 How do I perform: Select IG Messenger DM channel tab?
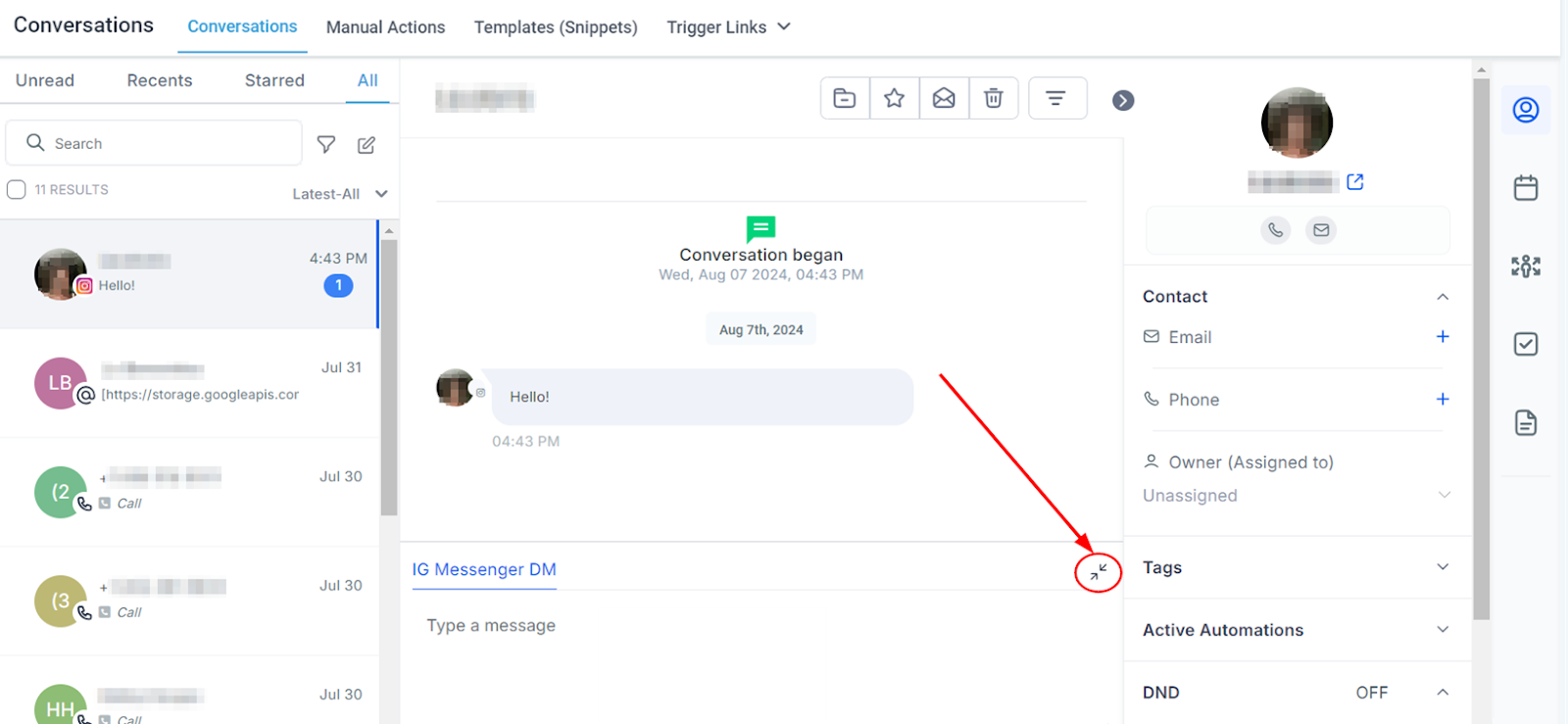pyautogui.click(x=484, y=569)
